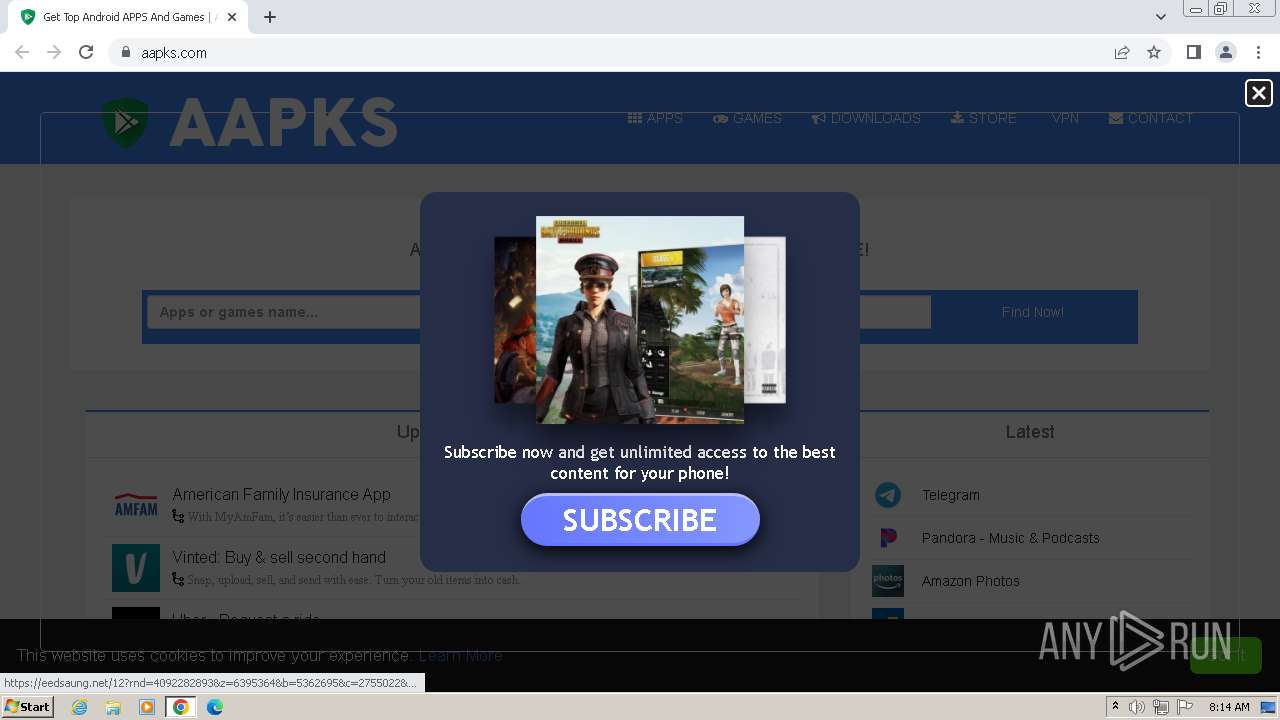Click the AMFAM app icon
1280x720 pixels.
136,505
